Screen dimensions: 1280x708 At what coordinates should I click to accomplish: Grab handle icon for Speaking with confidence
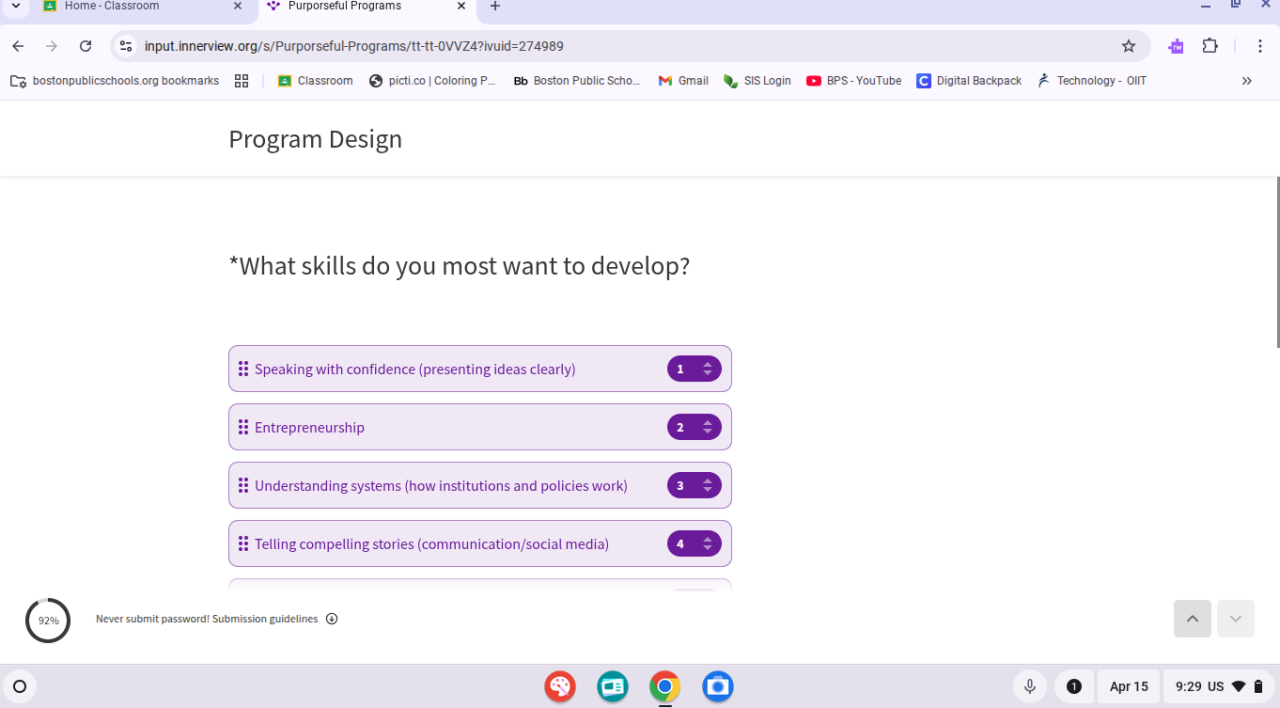point(243,369)
